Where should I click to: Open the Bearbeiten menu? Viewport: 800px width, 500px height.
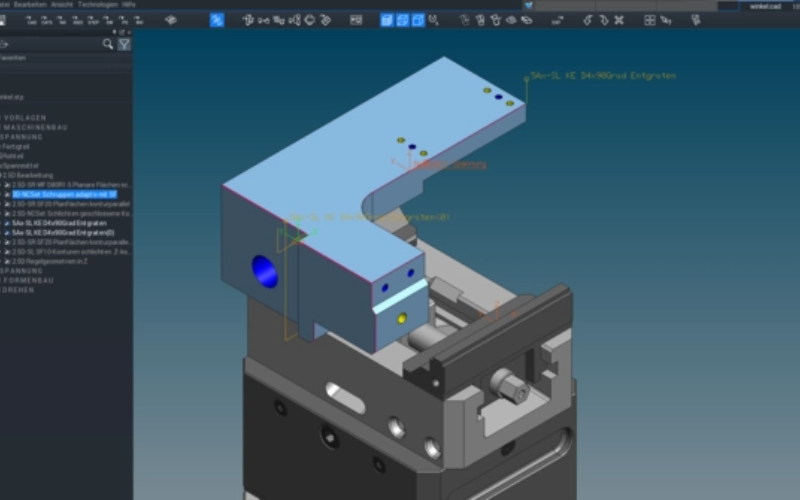coord(30,4)
